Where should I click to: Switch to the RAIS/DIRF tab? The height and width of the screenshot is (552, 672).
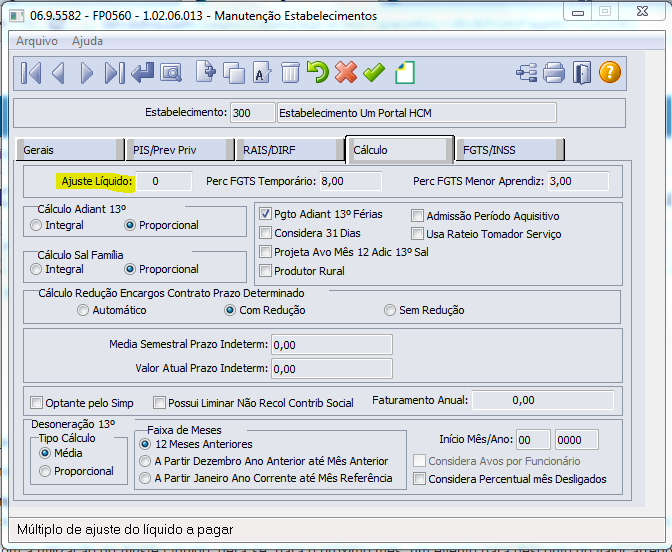point(290,150)
